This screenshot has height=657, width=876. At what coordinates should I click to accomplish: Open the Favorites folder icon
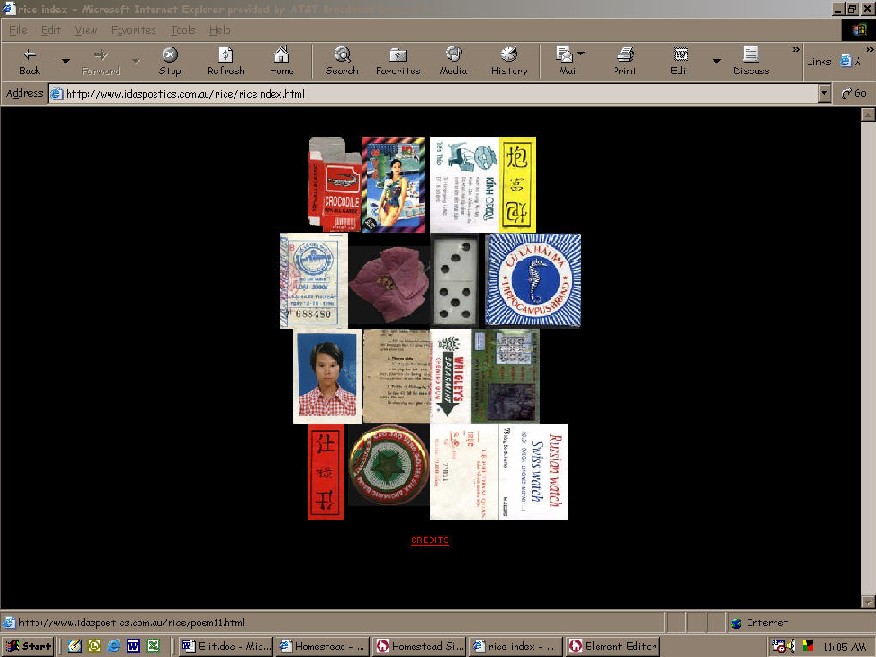click(397, 58)
